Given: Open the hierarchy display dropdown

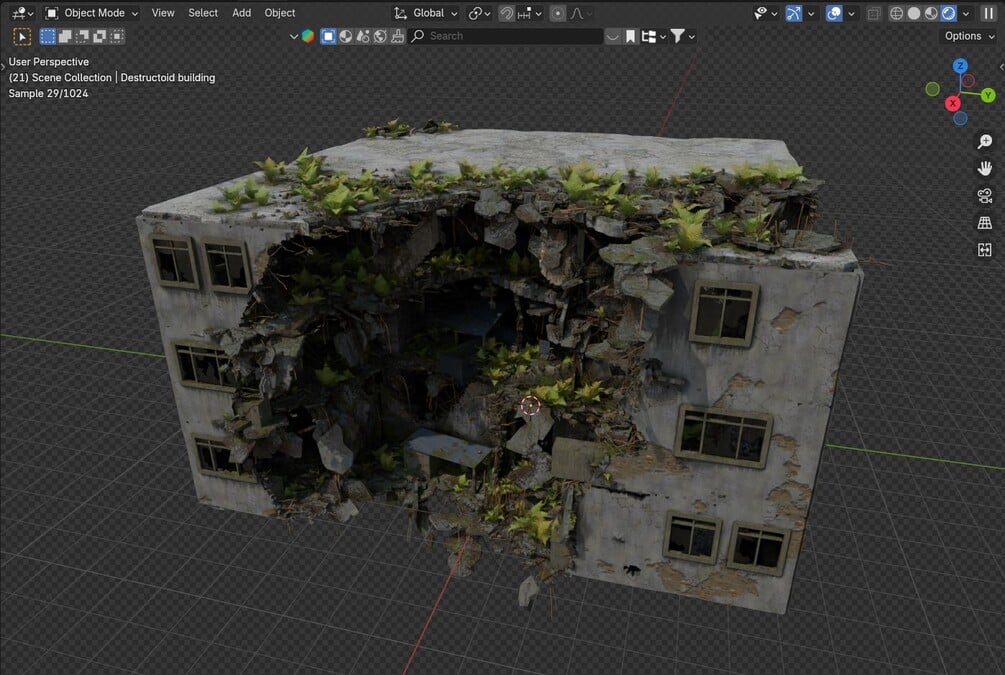Looking at the screenshot, I should (653, 37).
